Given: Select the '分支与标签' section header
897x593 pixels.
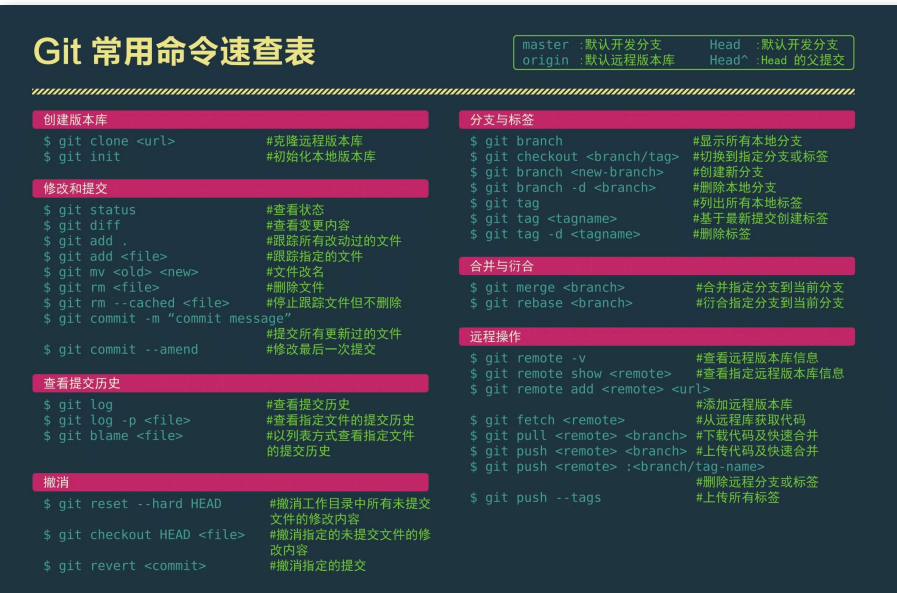Looking at the screenshot, I should 657,120.
